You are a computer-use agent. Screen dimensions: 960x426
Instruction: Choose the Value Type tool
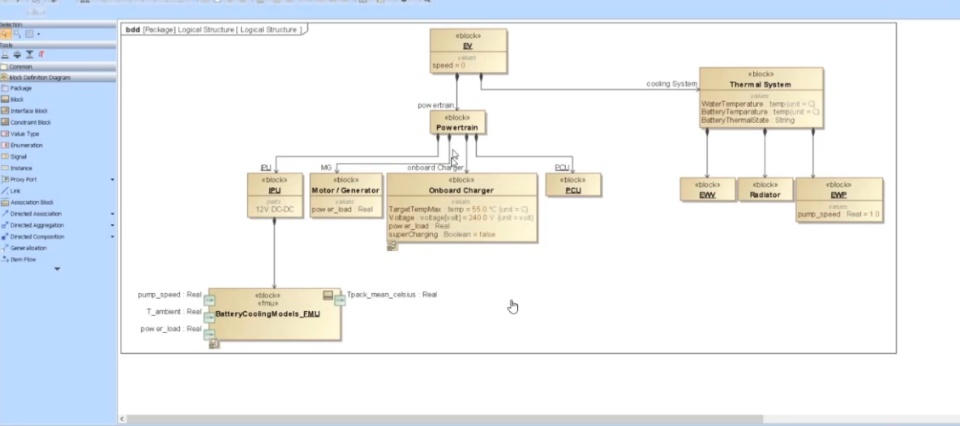(x=20, y=133)
